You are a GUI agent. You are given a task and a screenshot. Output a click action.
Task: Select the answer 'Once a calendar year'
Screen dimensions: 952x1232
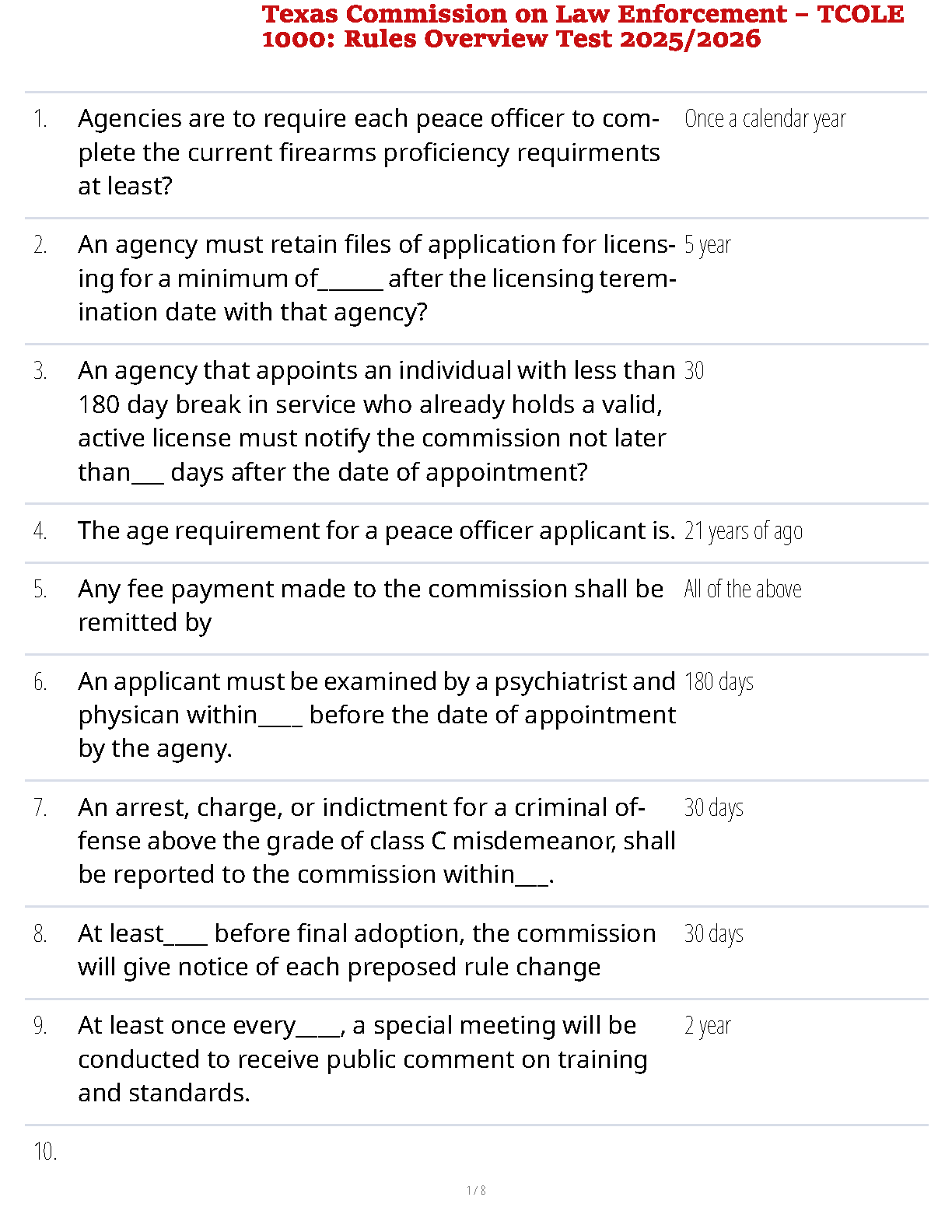coord(765,119)
